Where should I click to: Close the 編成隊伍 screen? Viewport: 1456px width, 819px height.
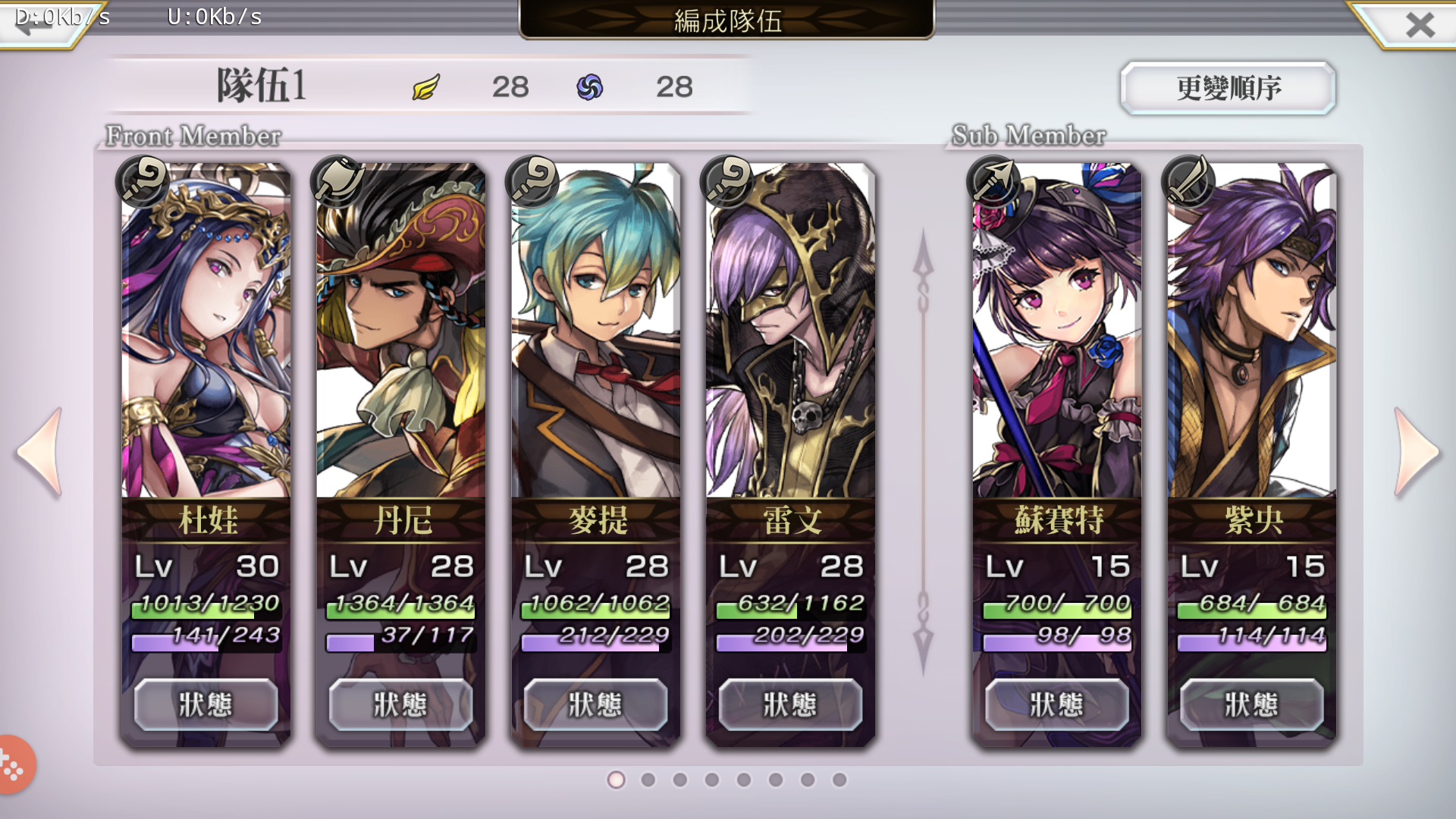(1420, 25)
